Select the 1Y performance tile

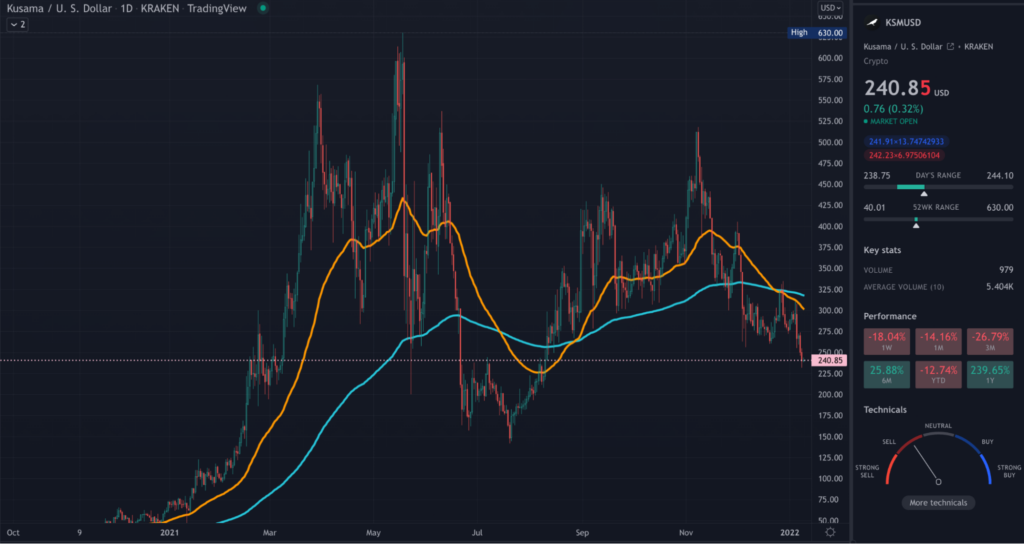[990, 375]
